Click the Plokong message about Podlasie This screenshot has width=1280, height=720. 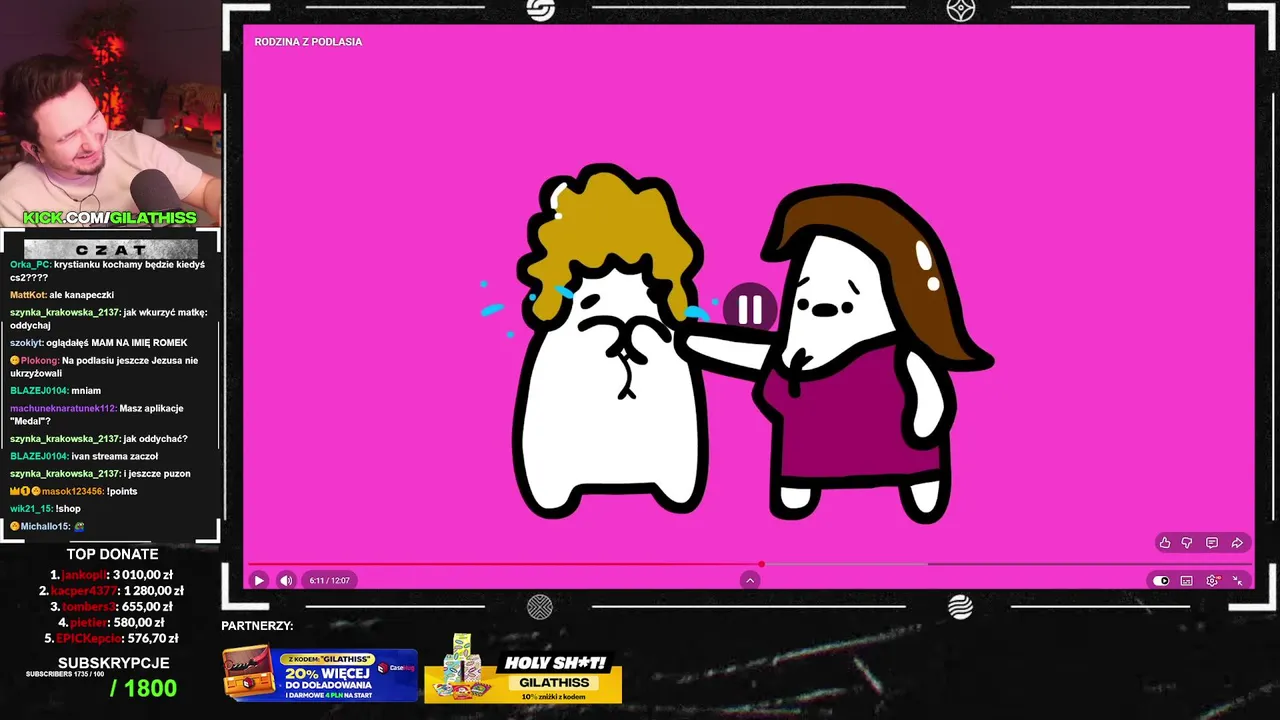[x=105, y=367]
